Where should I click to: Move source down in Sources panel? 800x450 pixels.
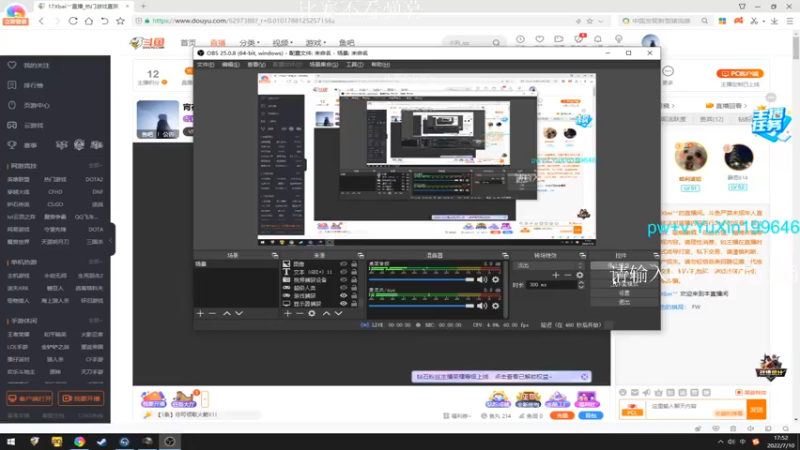tap(338, 313)
